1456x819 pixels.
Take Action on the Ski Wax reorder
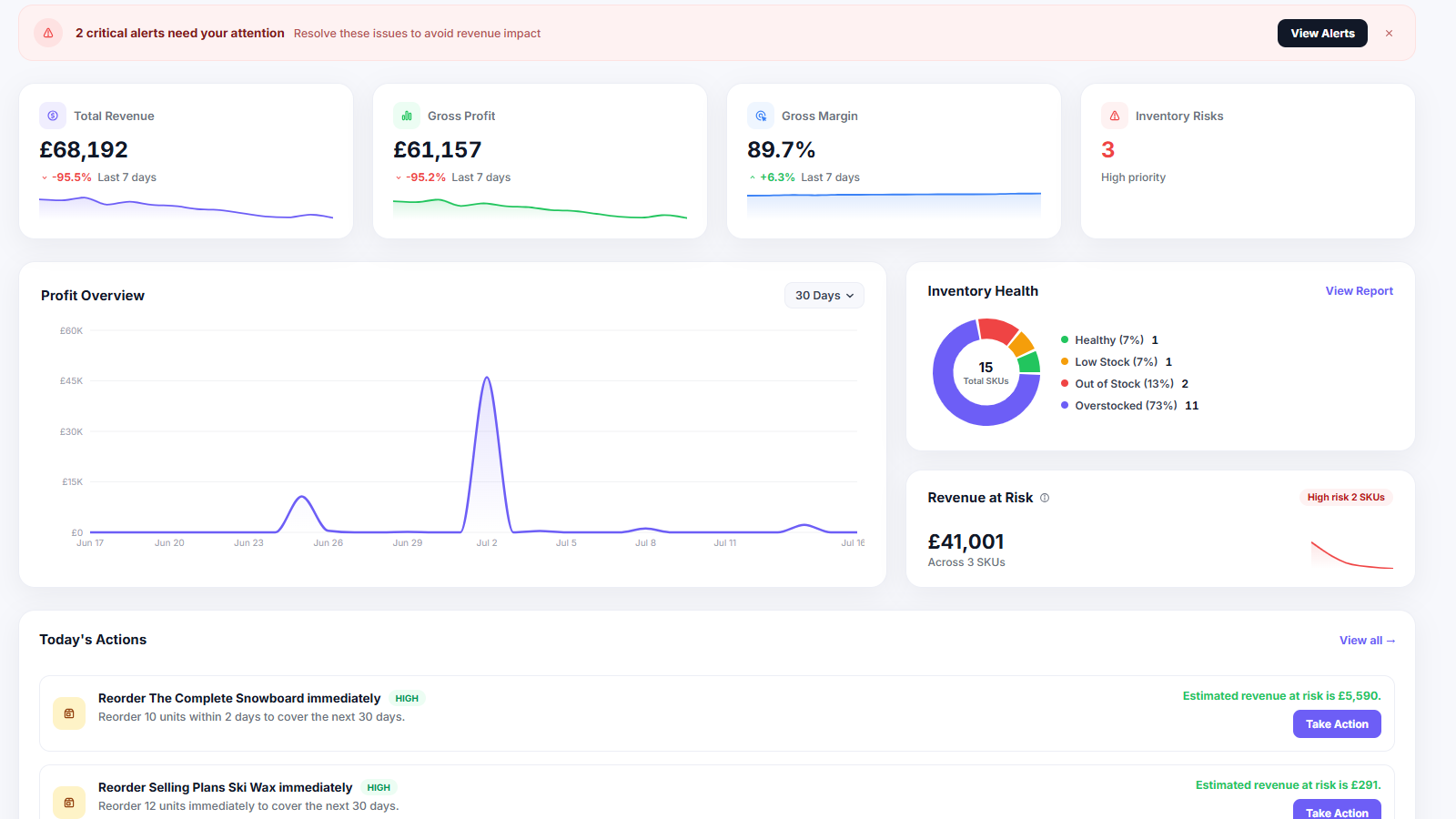(1337, 809)
